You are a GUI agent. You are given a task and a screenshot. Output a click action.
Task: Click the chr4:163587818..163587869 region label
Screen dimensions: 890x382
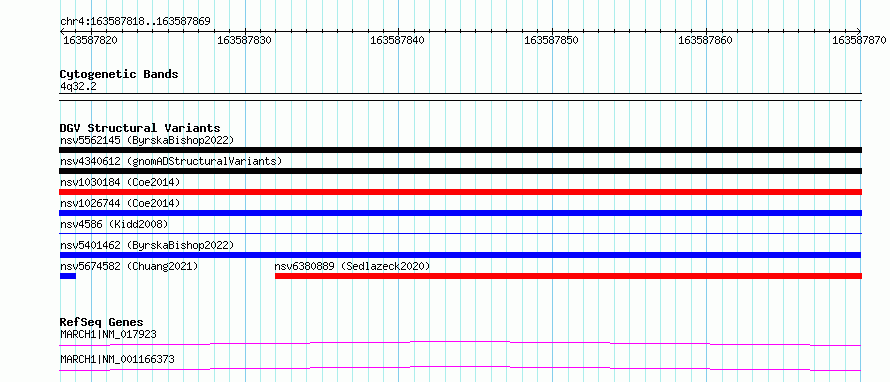tap(135, 22)
